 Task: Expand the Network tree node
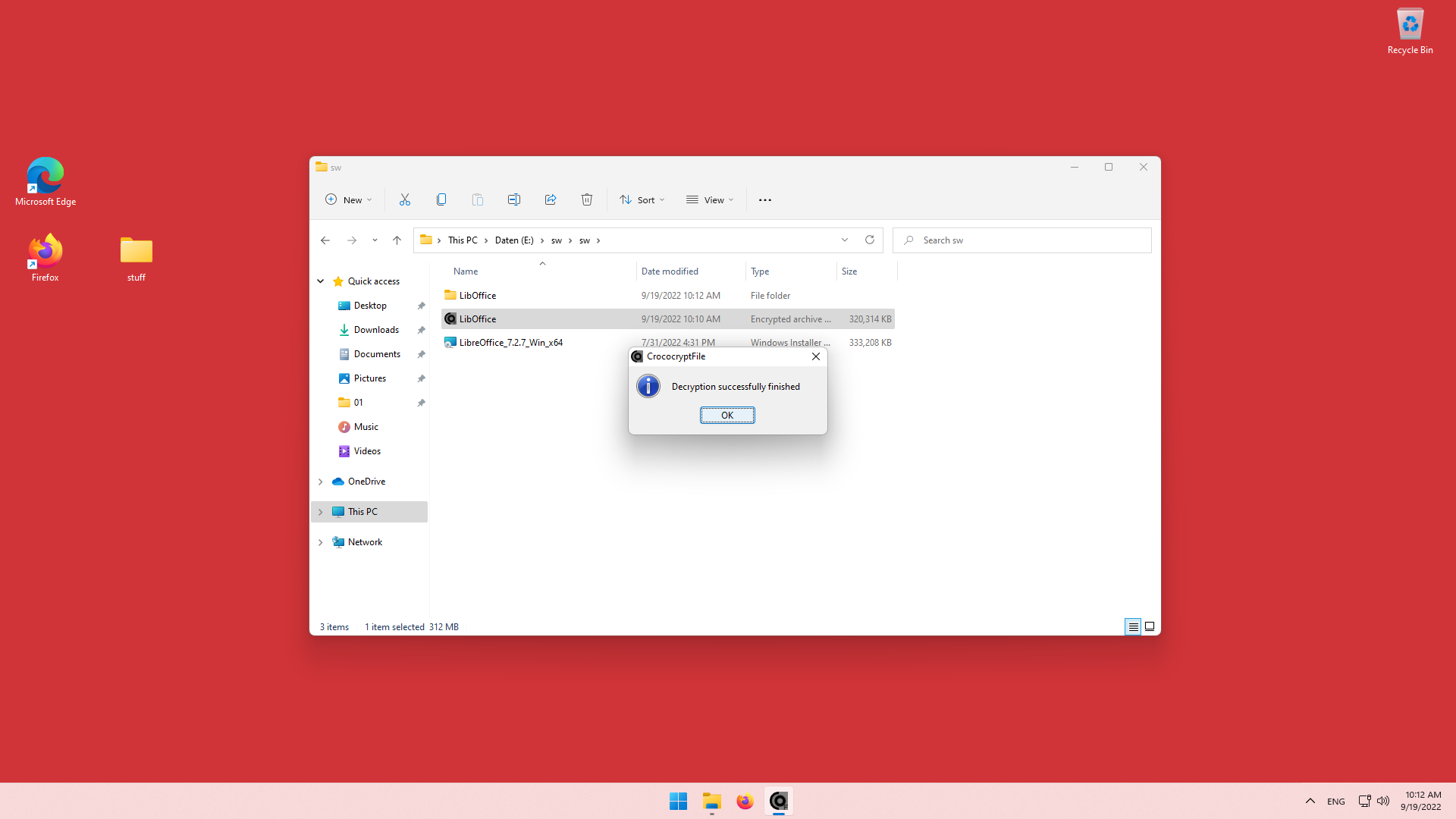click(x=321, y=542)
